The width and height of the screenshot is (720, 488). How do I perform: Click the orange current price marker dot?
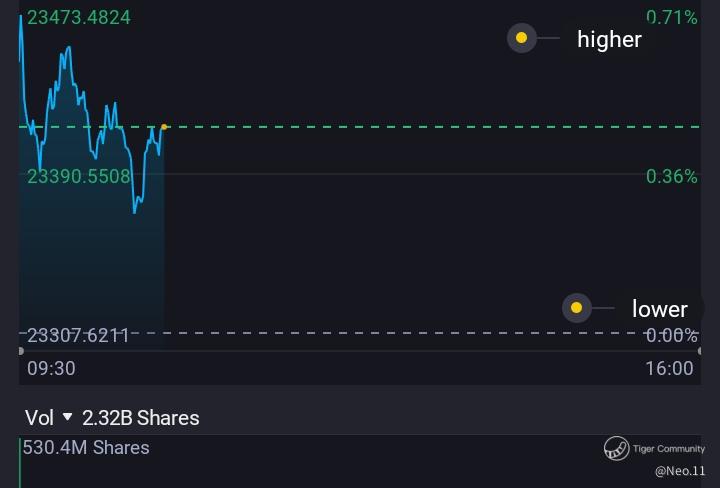(164, 127)
